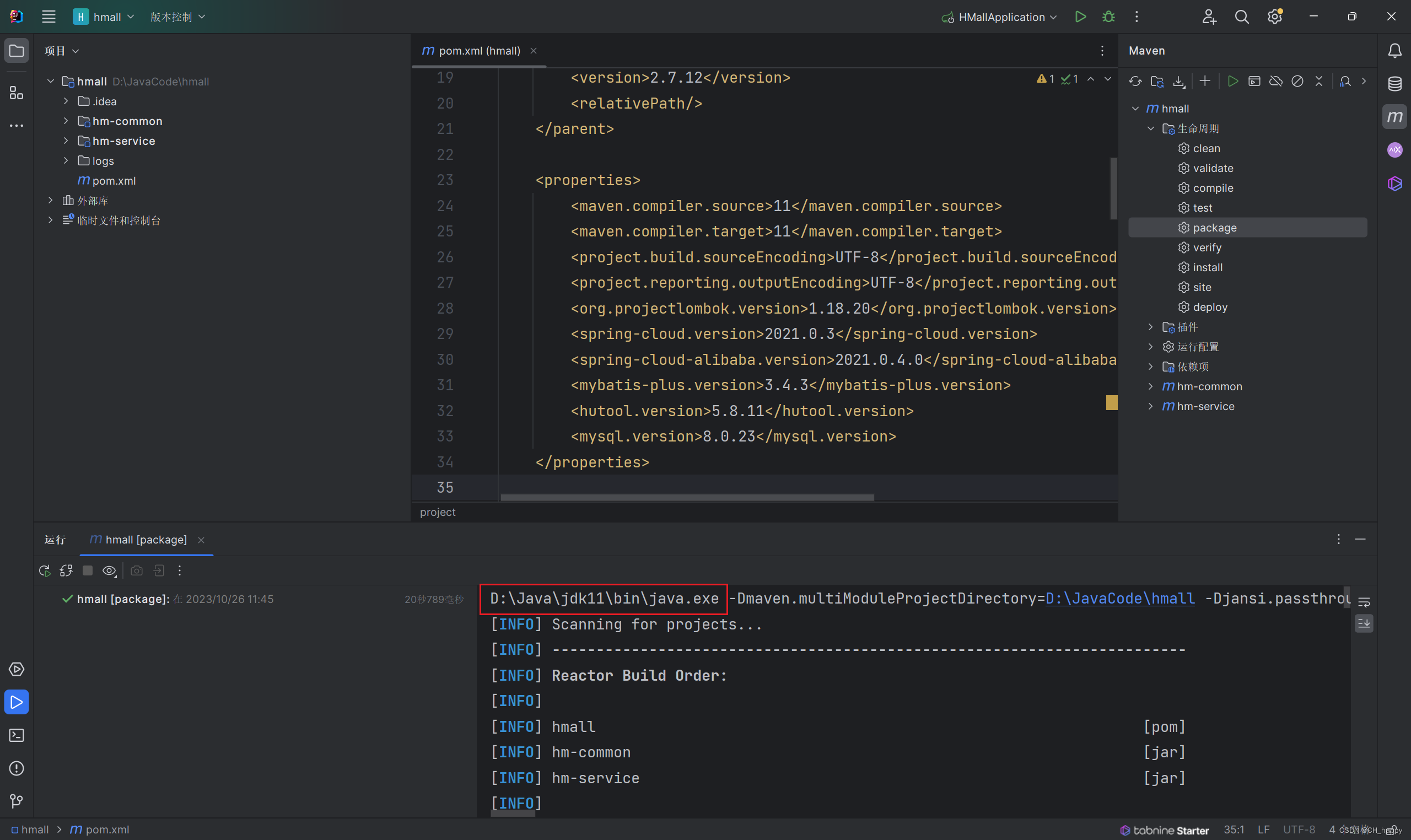
Task: Click the Debug HMallApplication bug icon
Action: click(x=1108, y=17)
